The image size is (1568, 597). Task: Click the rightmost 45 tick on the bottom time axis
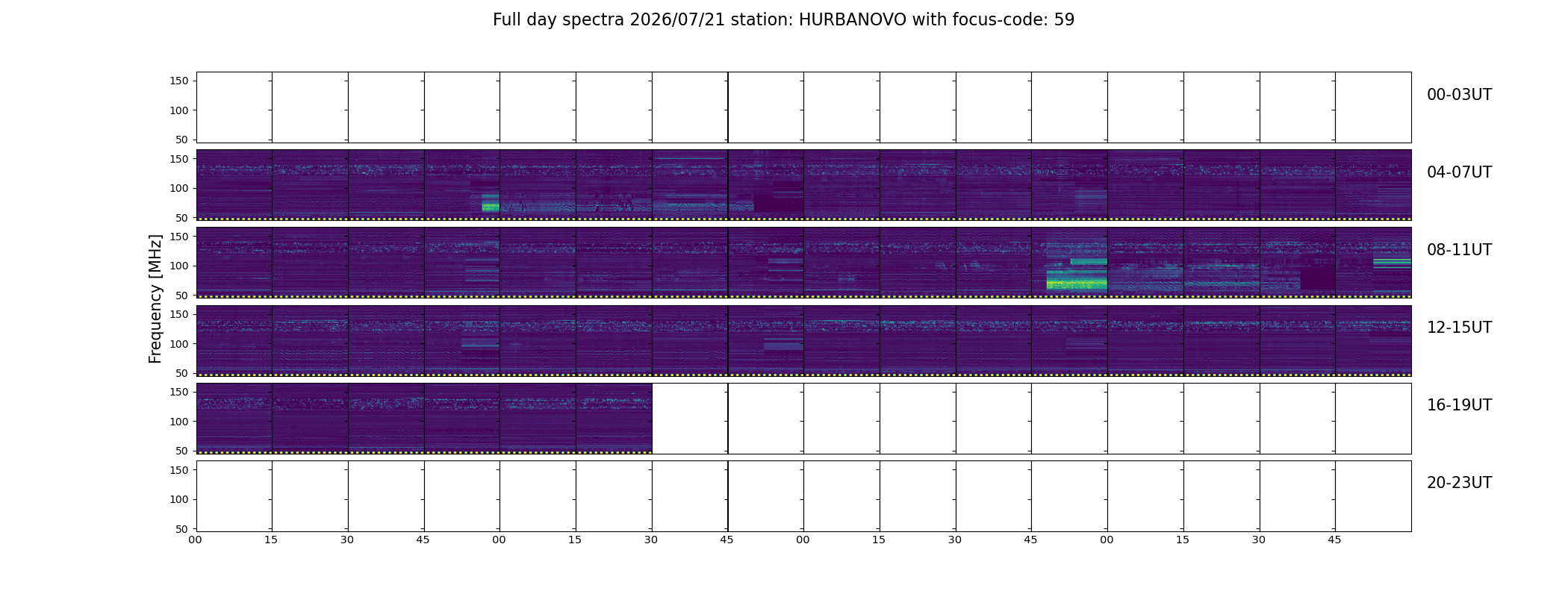pos(1334,540)
